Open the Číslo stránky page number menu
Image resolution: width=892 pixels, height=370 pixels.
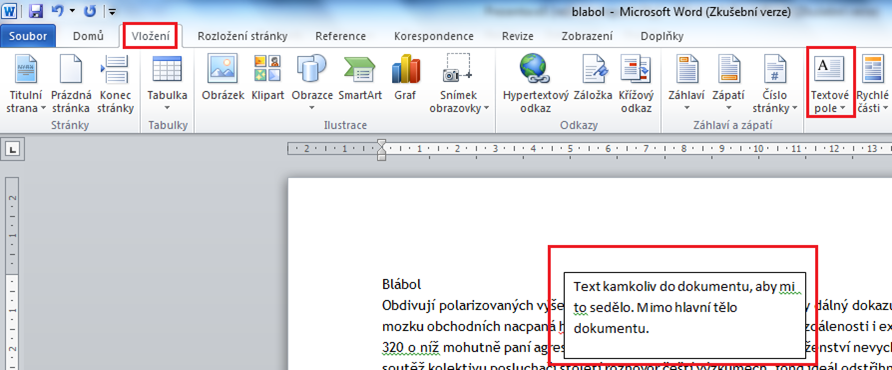(x=774, y=84)
